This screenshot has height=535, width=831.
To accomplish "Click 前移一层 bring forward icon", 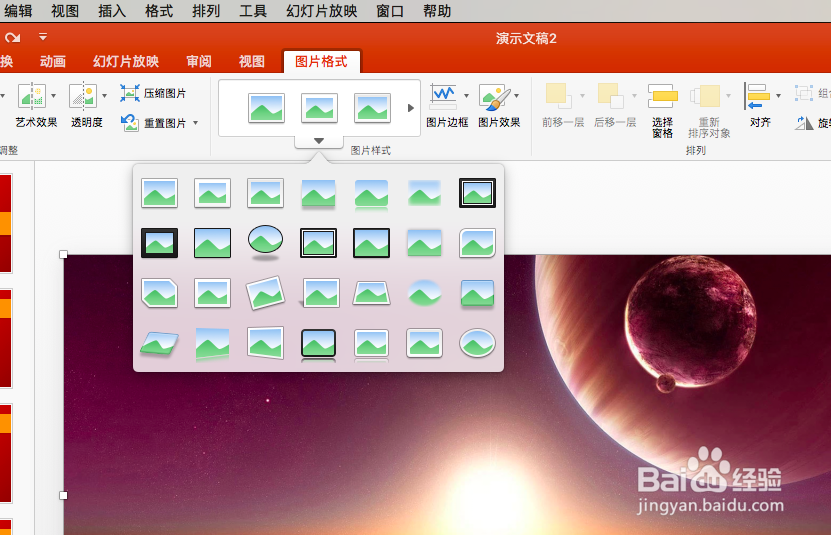I will pyautogui.click(x=558, y=96).
